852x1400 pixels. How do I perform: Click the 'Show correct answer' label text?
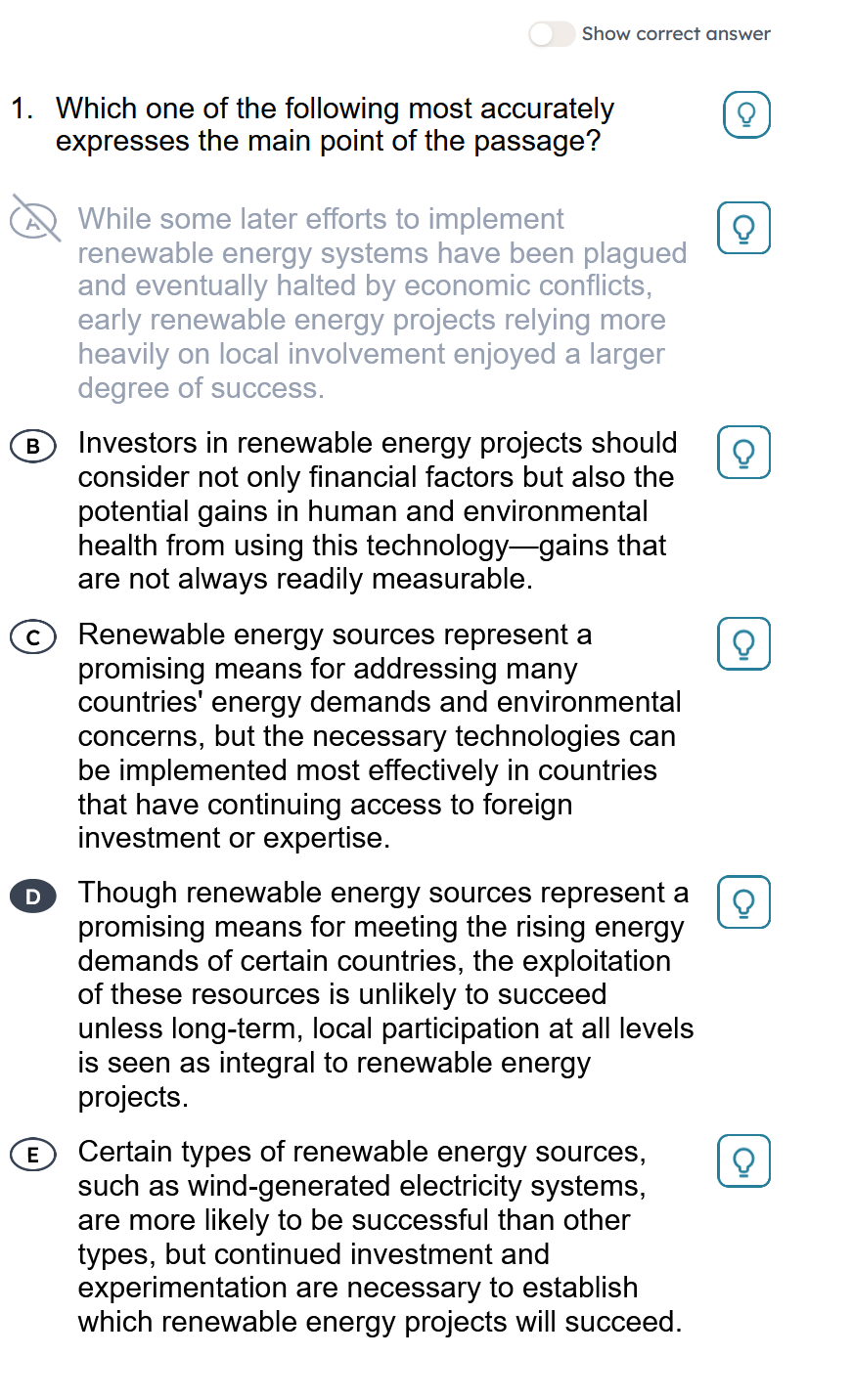tap(676, 34)
